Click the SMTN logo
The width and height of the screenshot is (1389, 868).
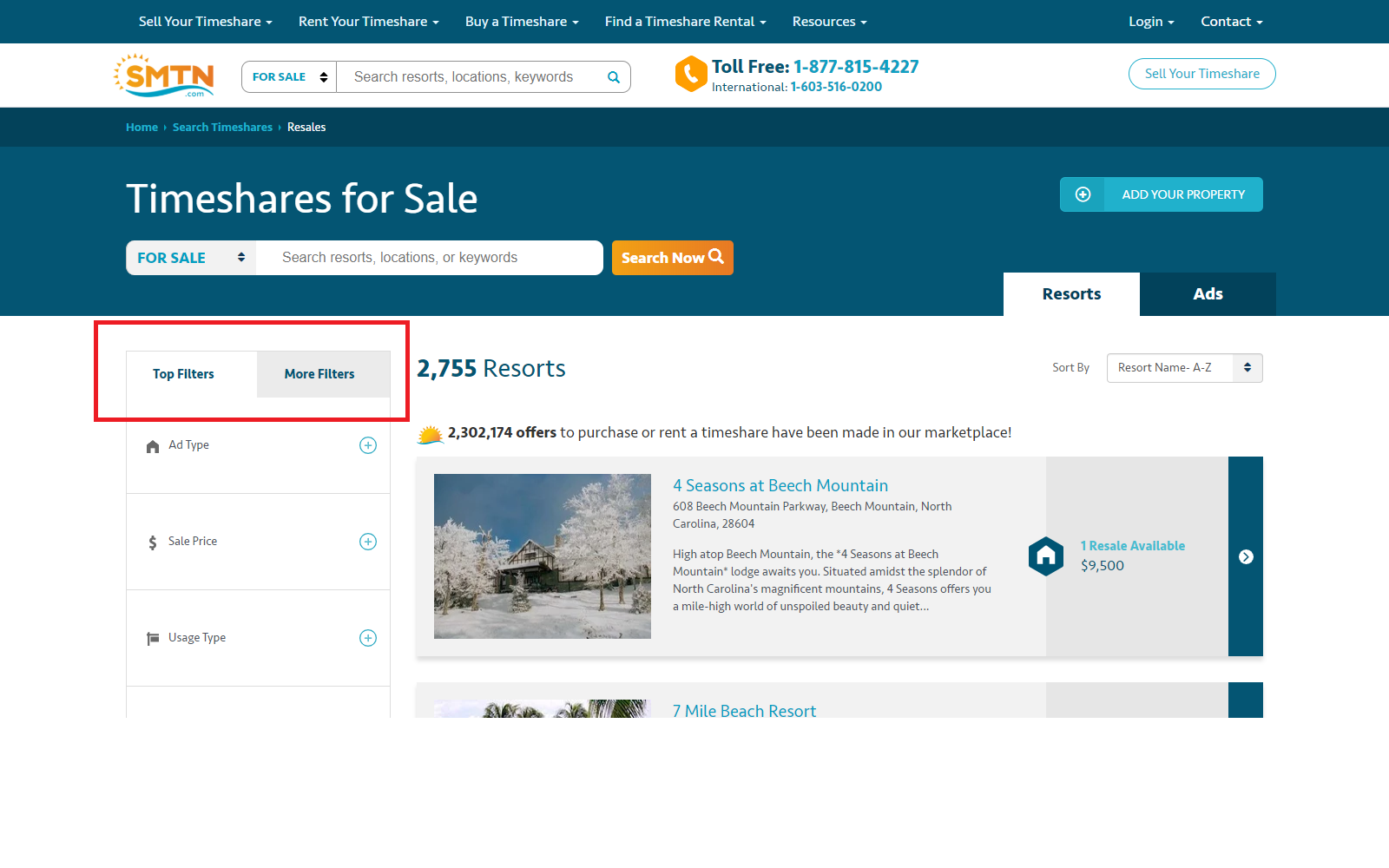[163, 76]
